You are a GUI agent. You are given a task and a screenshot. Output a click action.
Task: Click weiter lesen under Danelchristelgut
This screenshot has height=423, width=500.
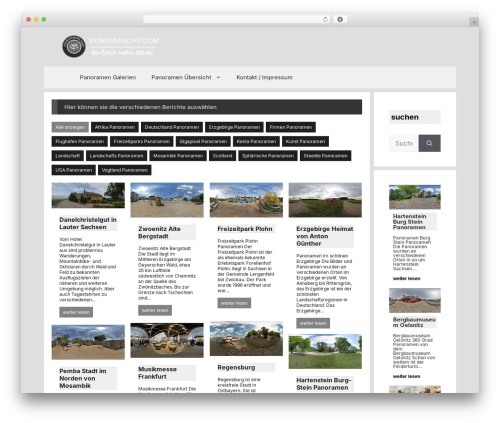coord(76,312)
